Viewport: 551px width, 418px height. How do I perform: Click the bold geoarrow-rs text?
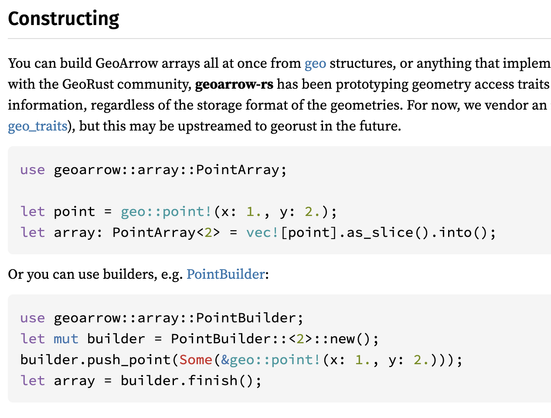pos(234,85)
